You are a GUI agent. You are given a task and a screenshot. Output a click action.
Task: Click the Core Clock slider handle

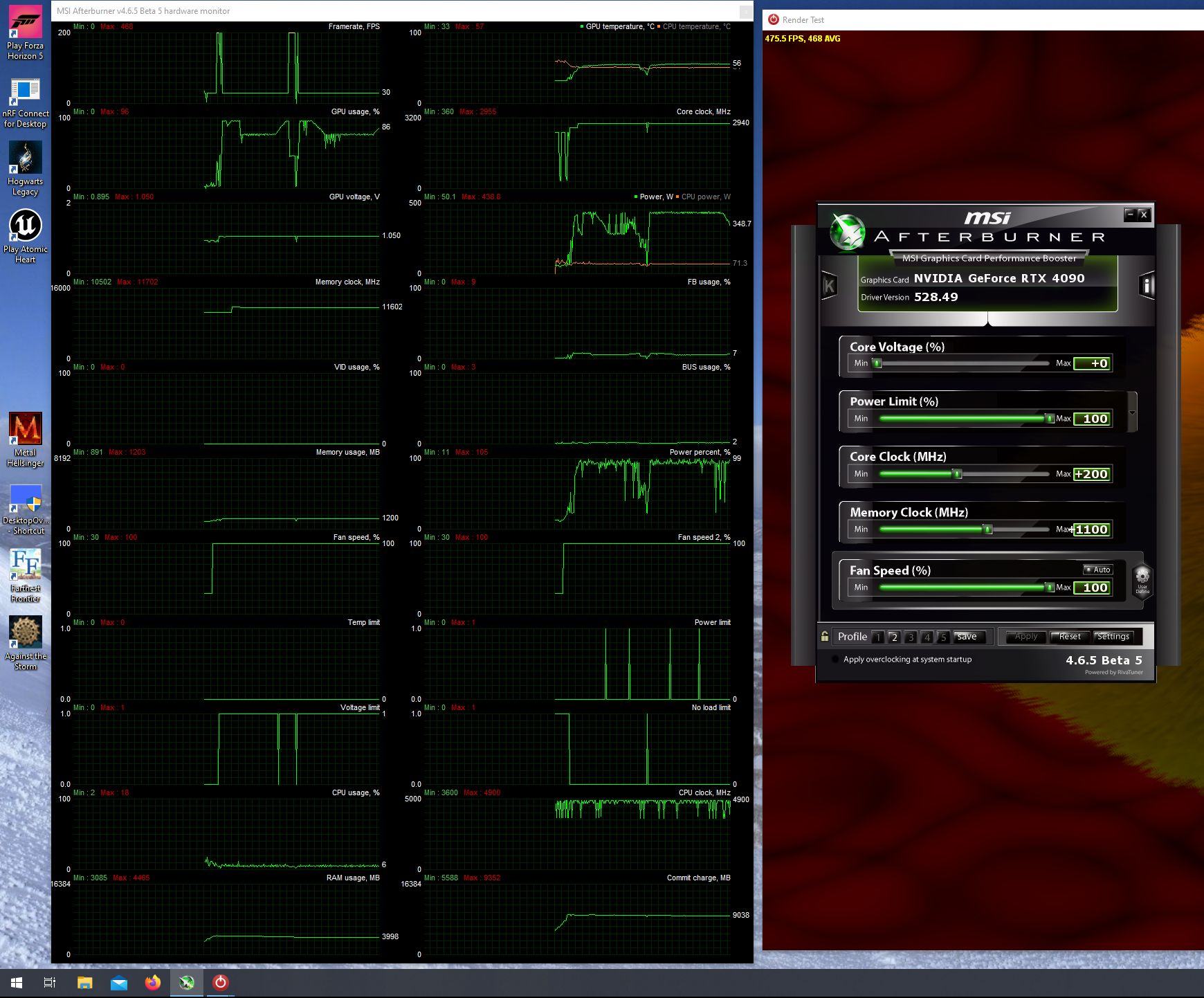(x=957, y=474)
